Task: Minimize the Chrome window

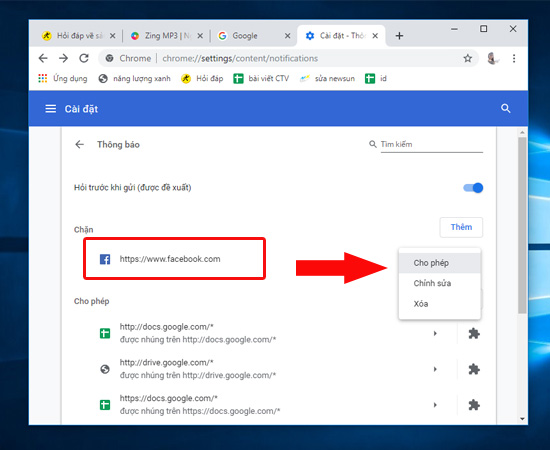Action: tap(454, 29)
